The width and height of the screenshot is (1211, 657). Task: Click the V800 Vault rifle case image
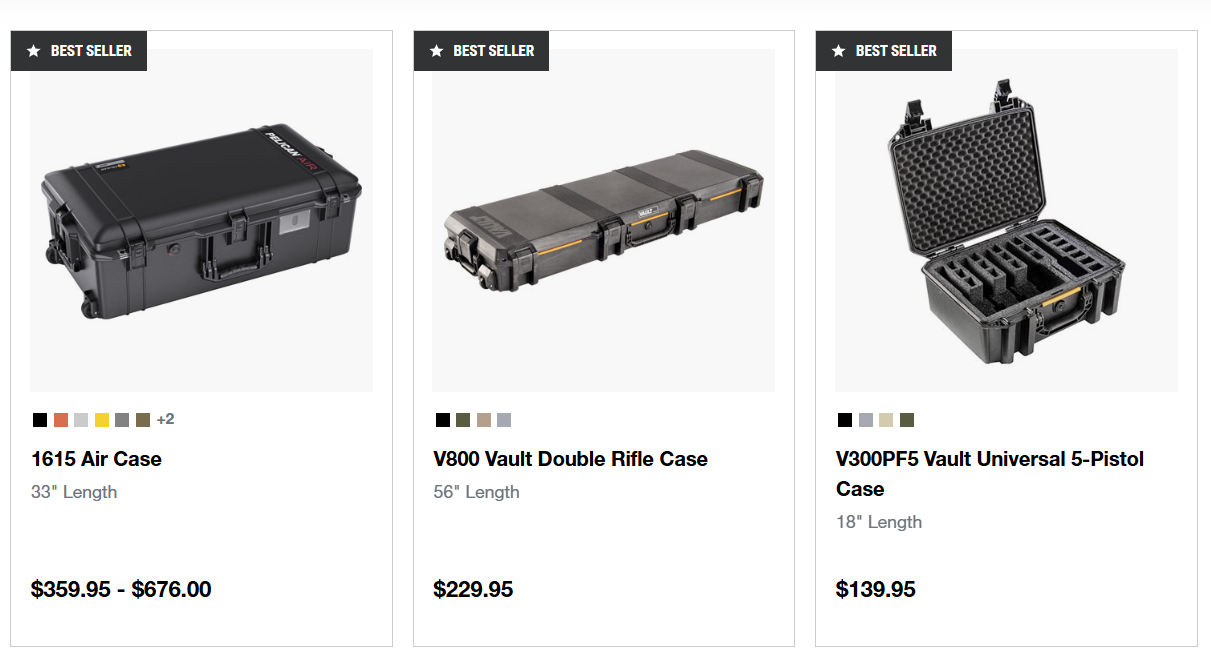[x=603, y=220]
